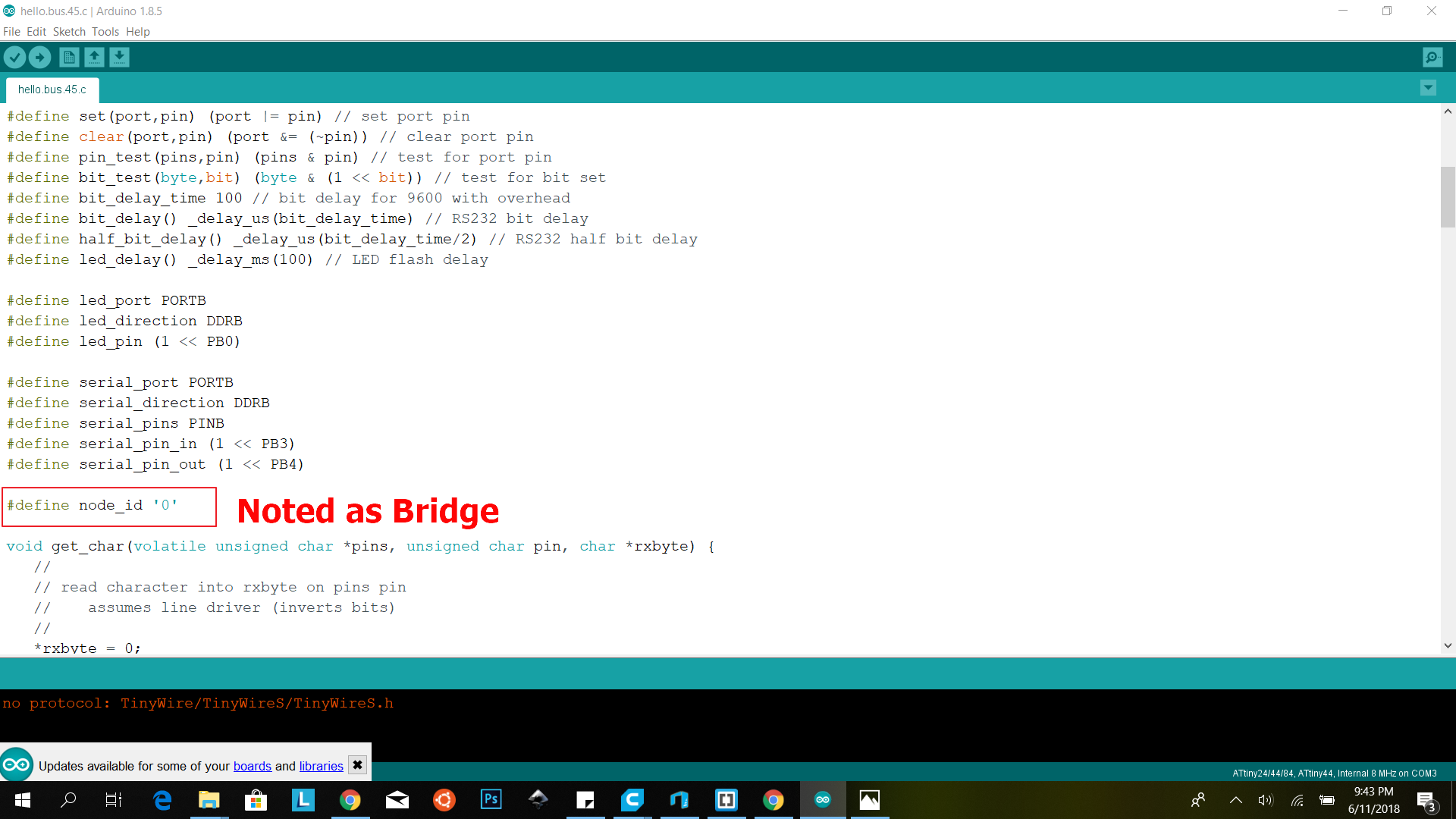Open the Sketch menu
This screenshot has width=1456, height=819.
coord(69,32)
